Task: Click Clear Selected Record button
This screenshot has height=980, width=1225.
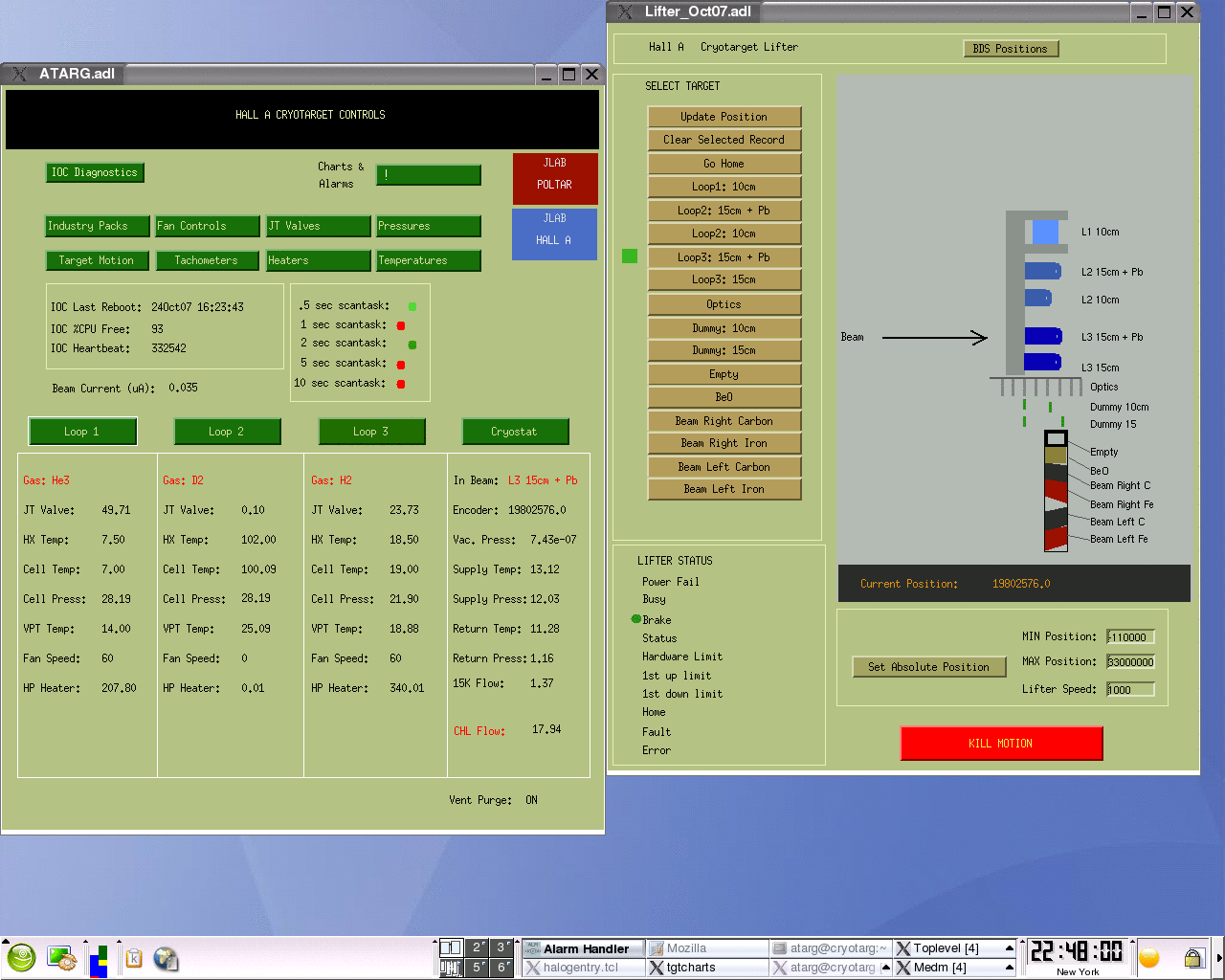Action: coord(724,140)
